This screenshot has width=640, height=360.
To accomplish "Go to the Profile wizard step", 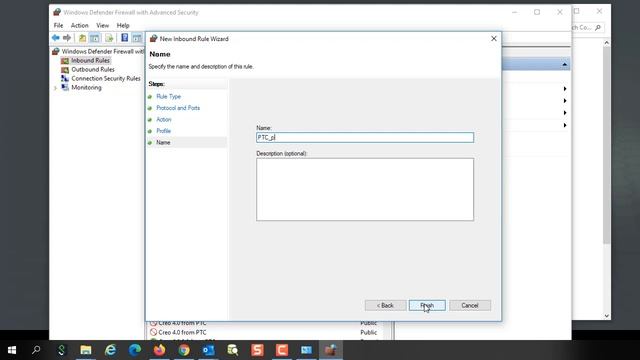I will click(x=163, y=131).
